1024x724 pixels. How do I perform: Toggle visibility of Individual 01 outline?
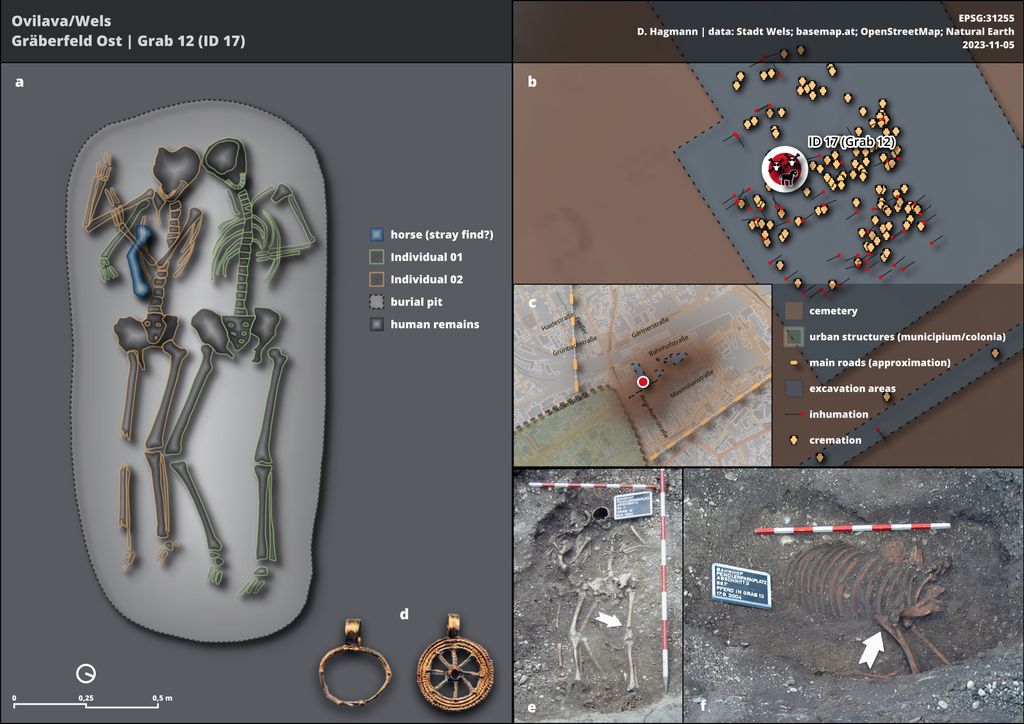[x=375, y=256]
